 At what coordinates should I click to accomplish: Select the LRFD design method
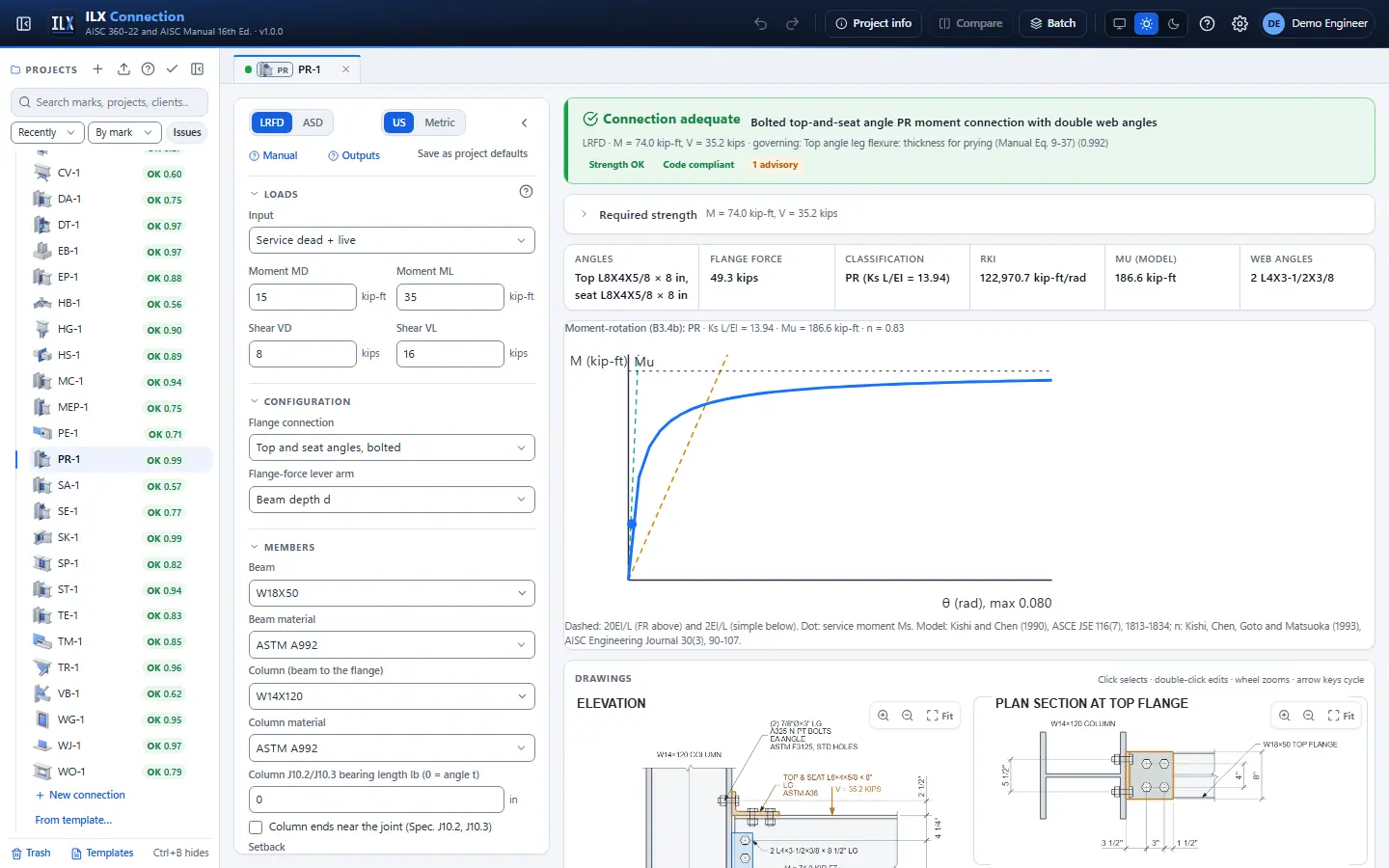click(272, 122)
